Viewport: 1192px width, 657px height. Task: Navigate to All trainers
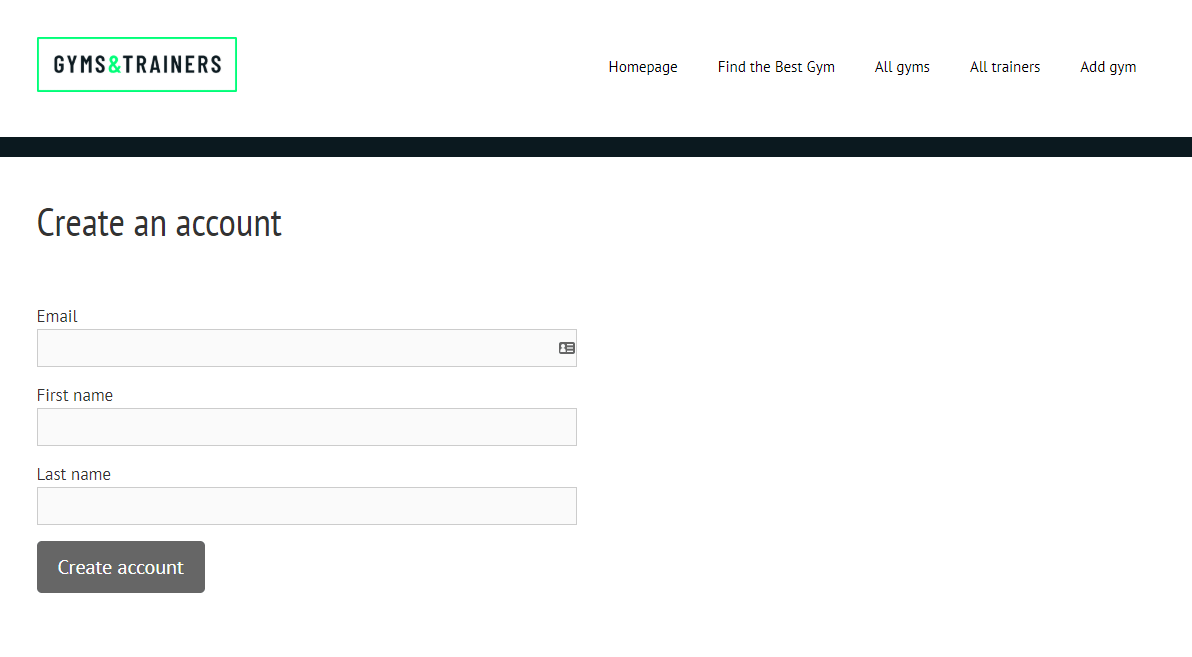(x=1004, y=67)
